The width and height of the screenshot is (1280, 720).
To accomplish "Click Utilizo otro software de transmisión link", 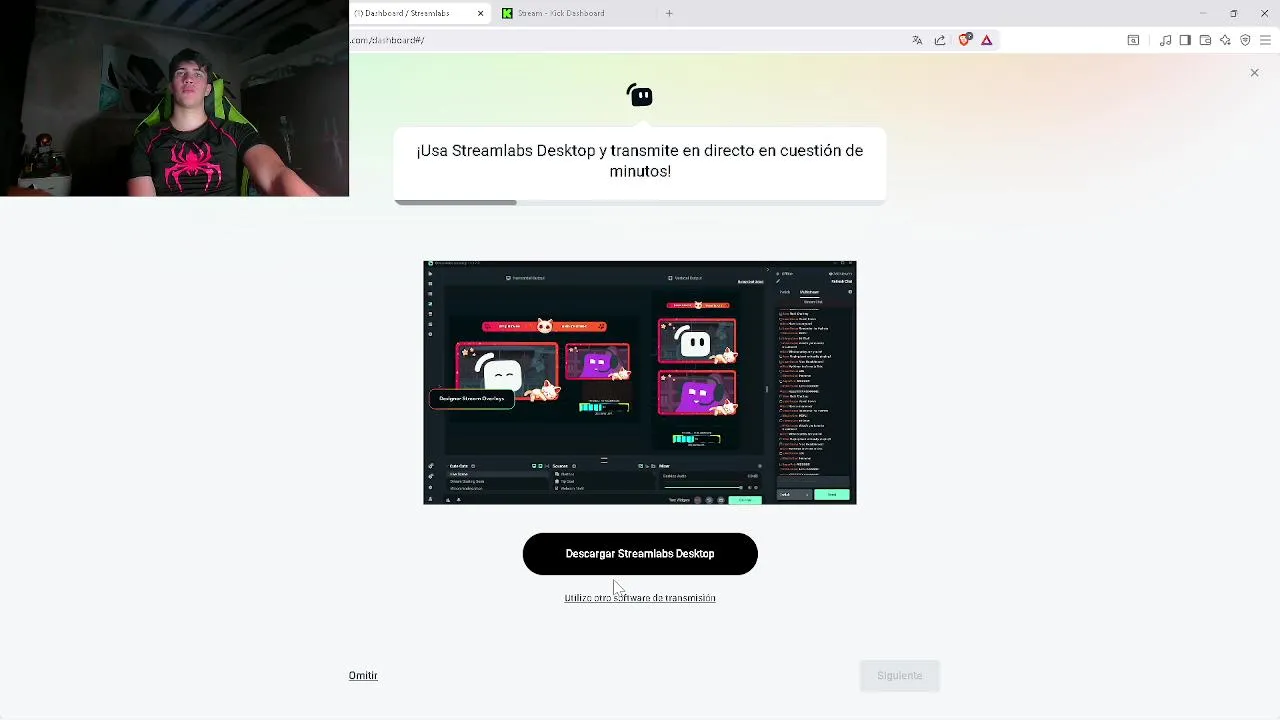I will point(640,598).
